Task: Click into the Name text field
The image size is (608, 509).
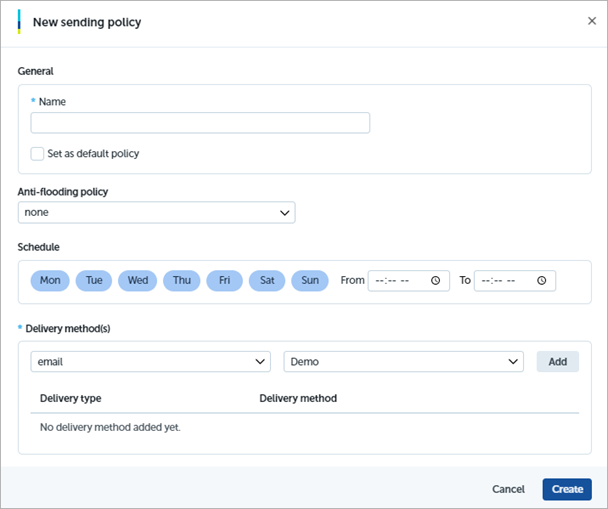Action: coord(200,123)
